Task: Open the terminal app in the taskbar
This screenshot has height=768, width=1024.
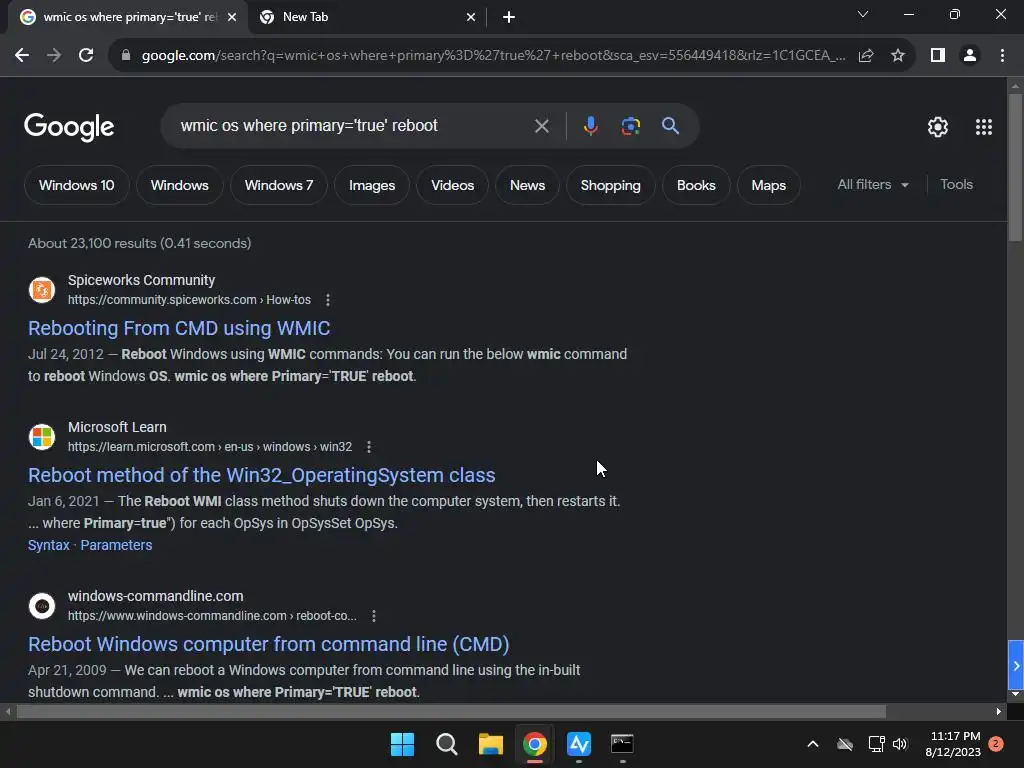Action: point(622,744)
